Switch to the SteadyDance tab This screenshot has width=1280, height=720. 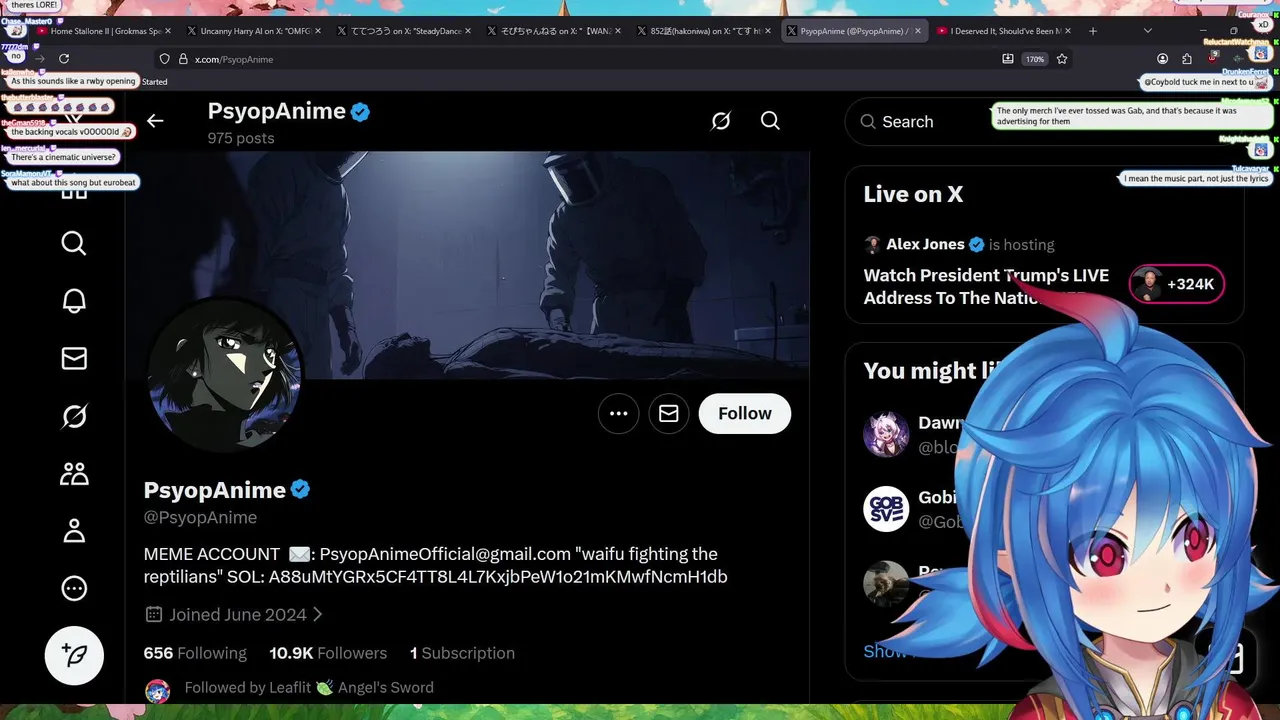coord(403,31)
